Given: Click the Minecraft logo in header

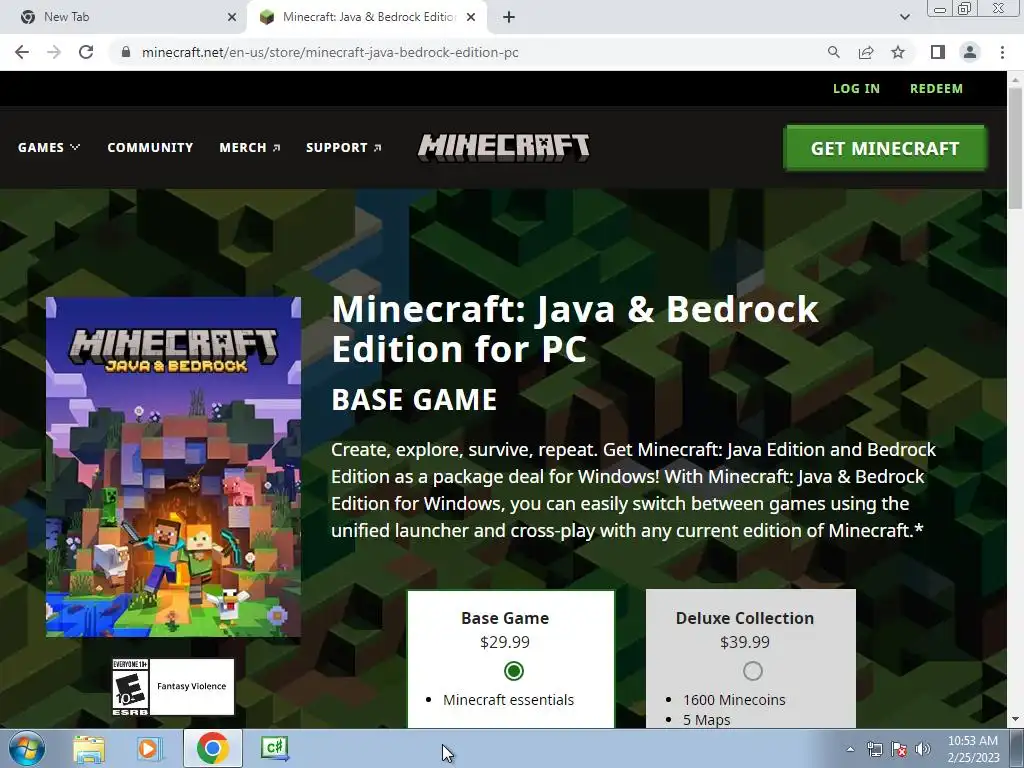Looking at the screenshot, I should pos(504,148).
